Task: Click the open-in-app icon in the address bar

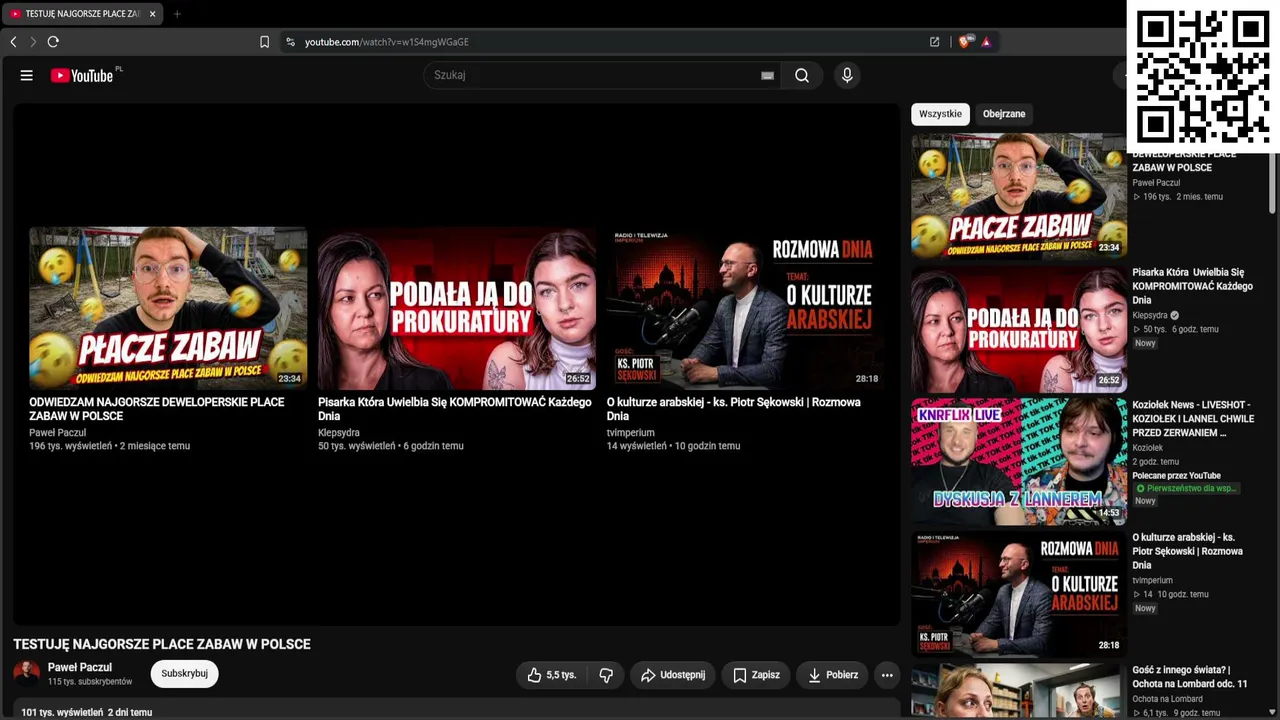Action: point(934,42)
